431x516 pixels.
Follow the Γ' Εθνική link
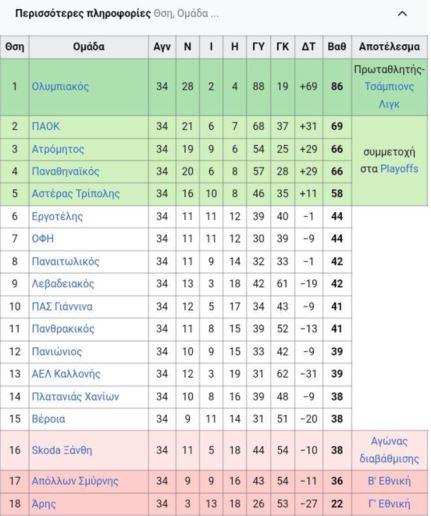point(389,504)
